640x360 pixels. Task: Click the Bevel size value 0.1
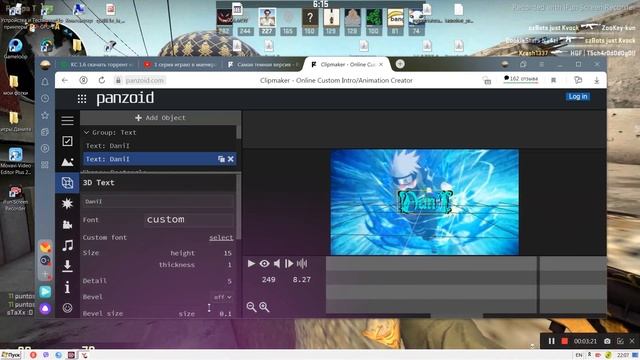click(226, 313)
